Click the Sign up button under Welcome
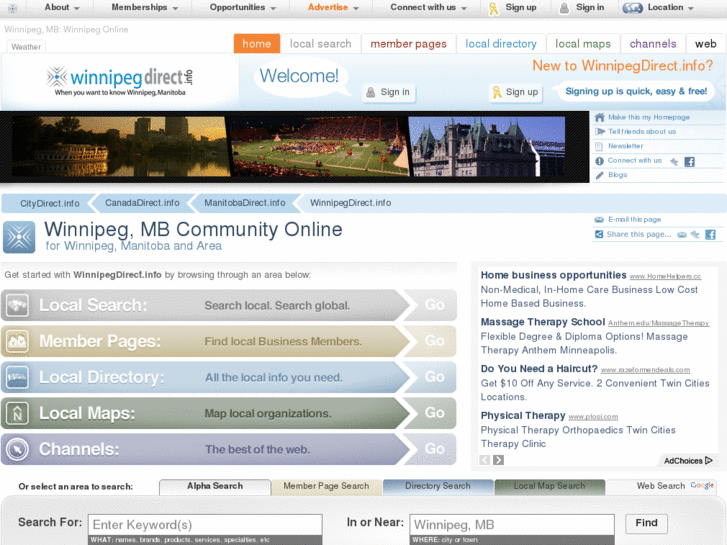Screen dimensions: 727x545 (x=515, y=92)
